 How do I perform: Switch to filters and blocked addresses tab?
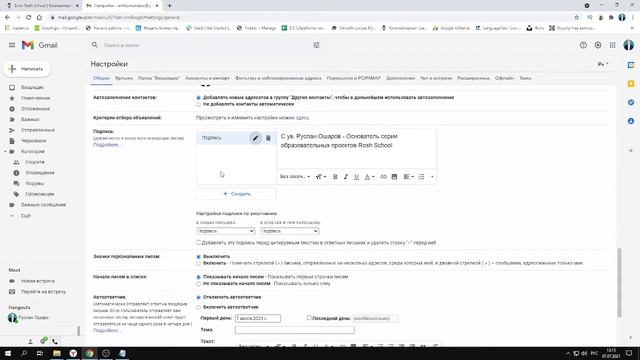[278, 78]
